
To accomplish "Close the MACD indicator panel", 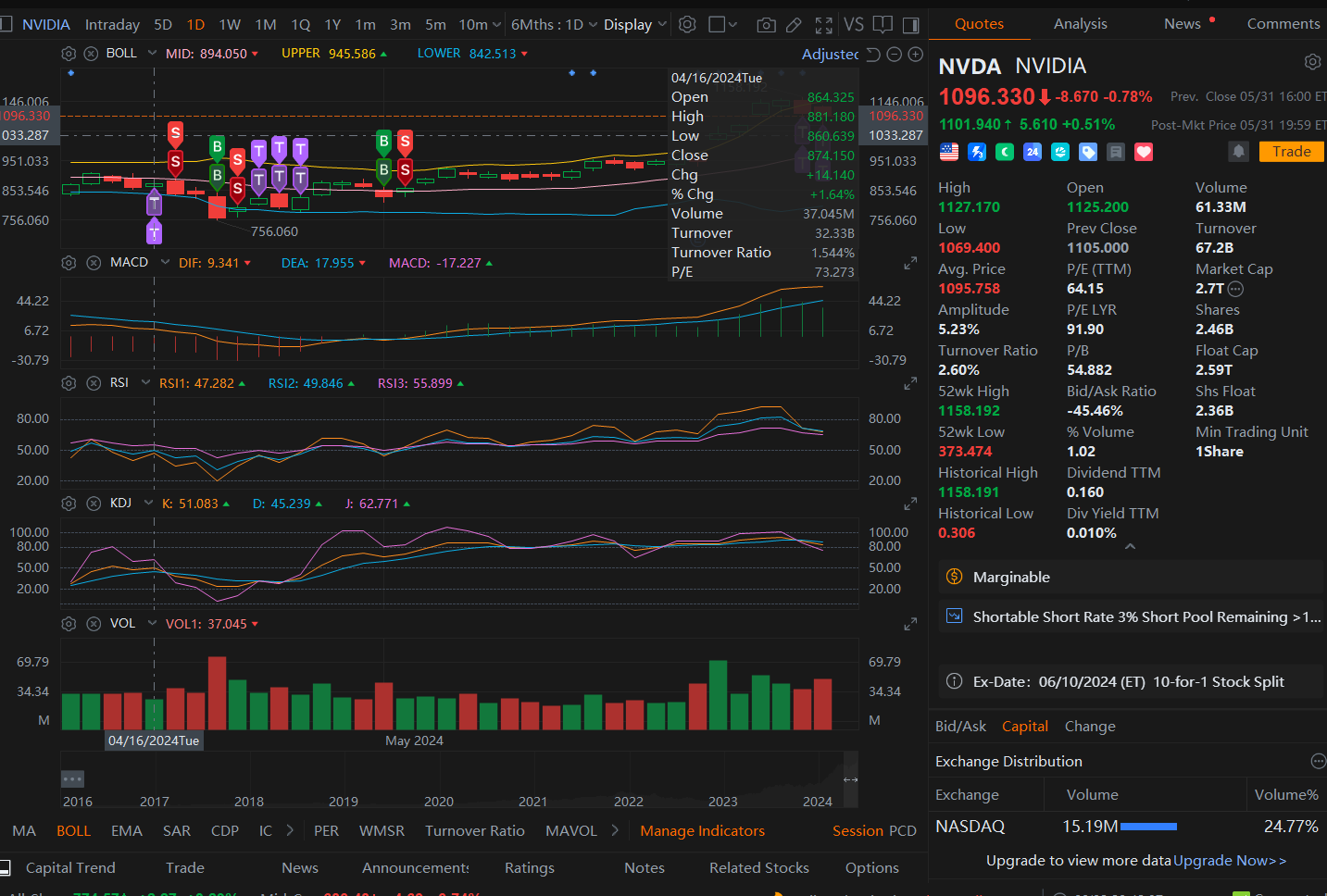I will coord(94,263).
